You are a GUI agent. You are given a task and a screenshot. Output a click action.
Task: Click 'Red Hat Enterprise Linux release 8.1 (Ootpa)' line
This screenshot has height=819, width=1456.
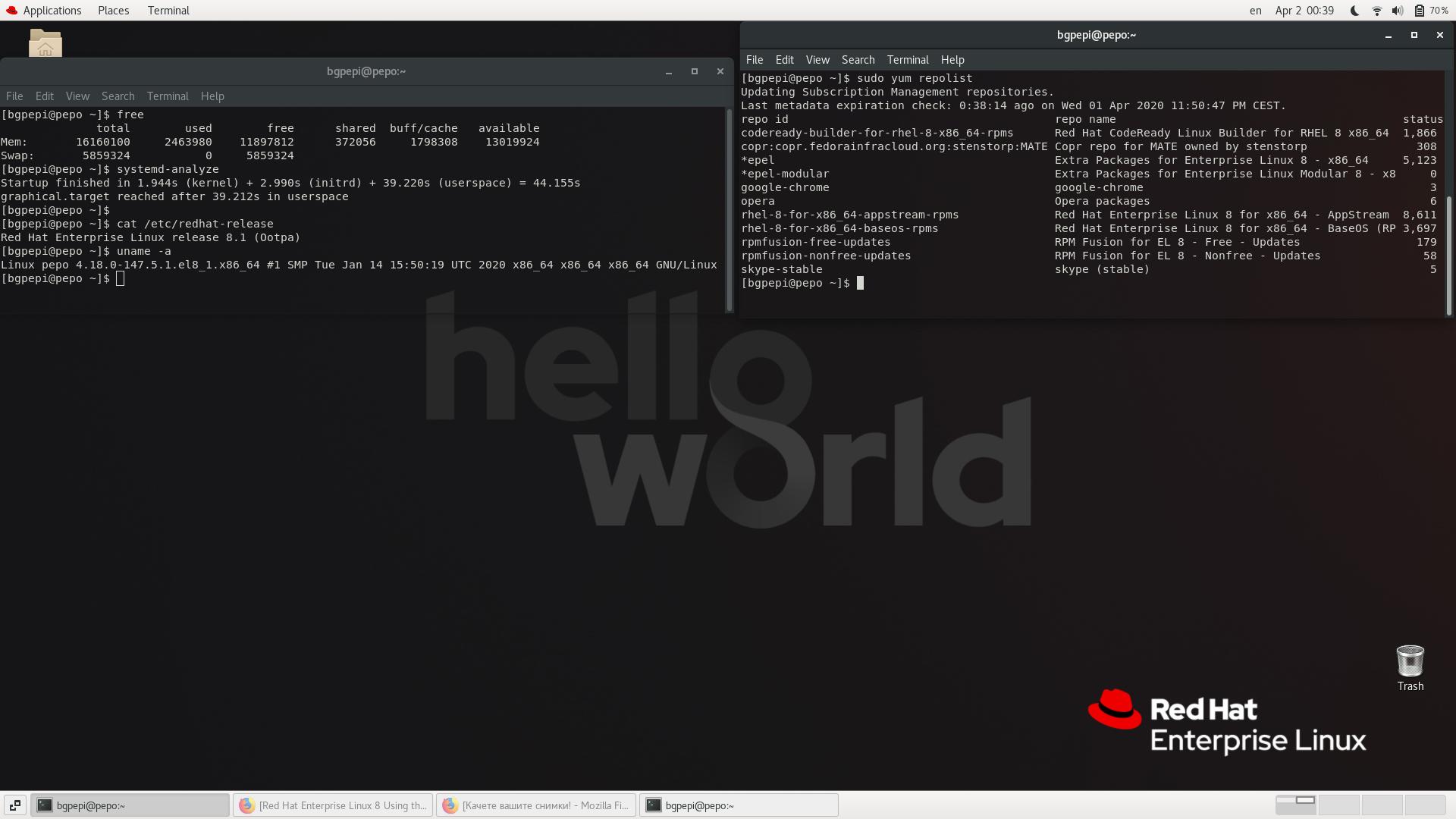150,237
